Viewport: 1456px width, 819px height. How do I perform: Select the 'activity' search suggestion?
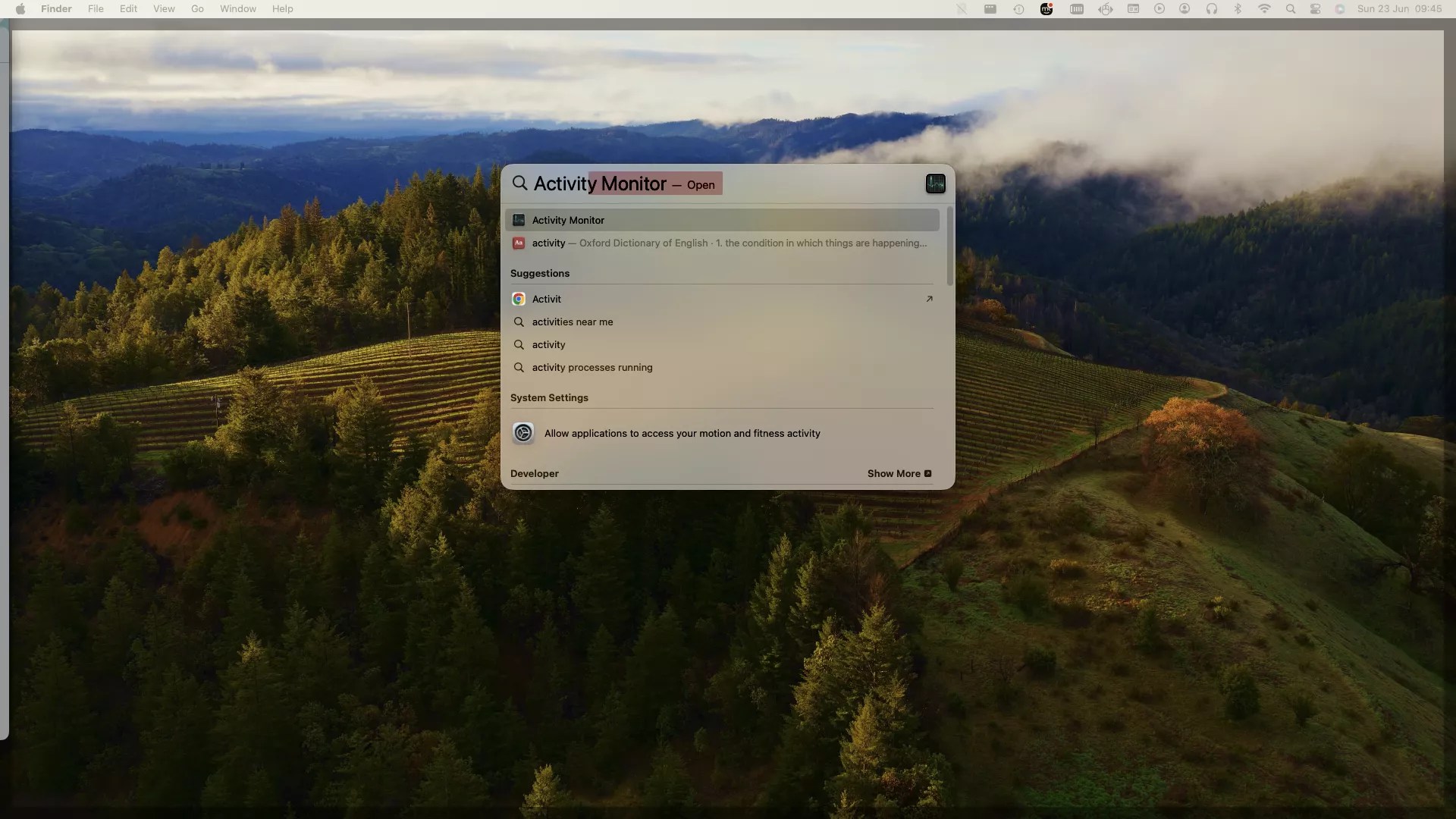[x=548, y=344]
